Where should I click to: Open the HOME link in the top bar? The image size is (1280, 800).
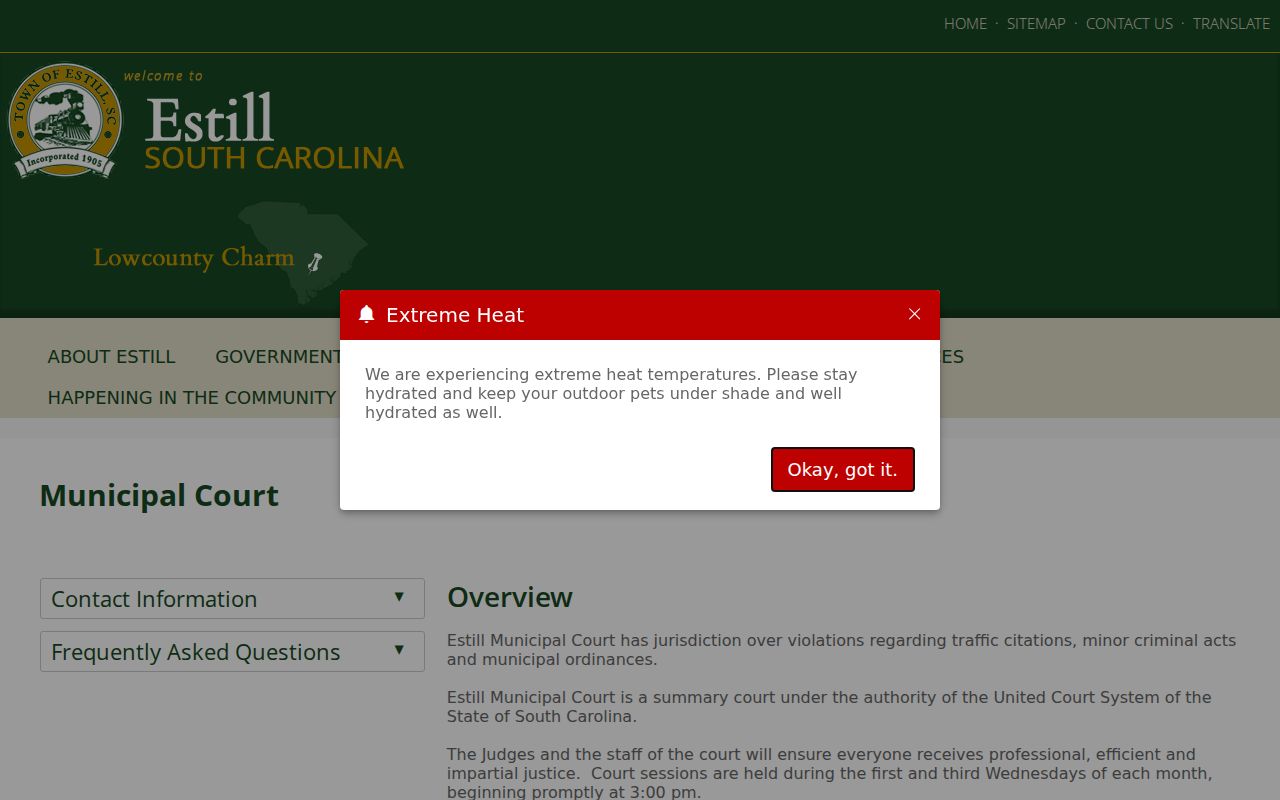[x=965, y=23]
